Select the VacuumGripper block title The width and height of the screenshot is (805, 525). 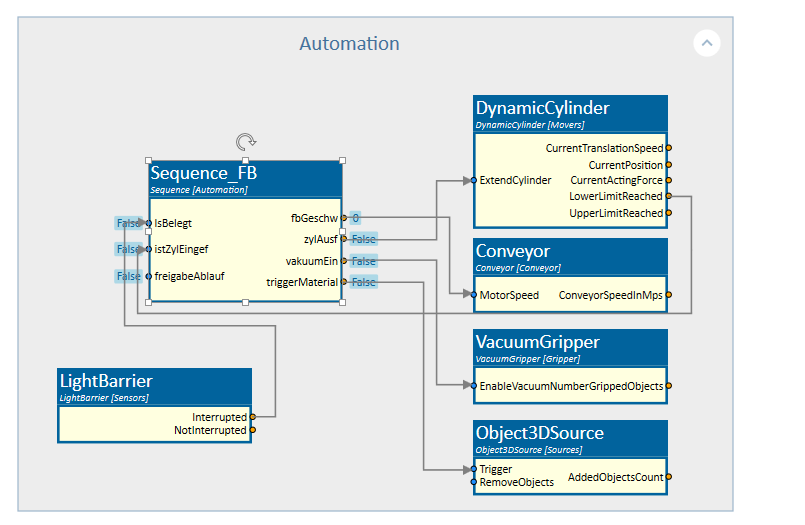click(x=538, y=342)
